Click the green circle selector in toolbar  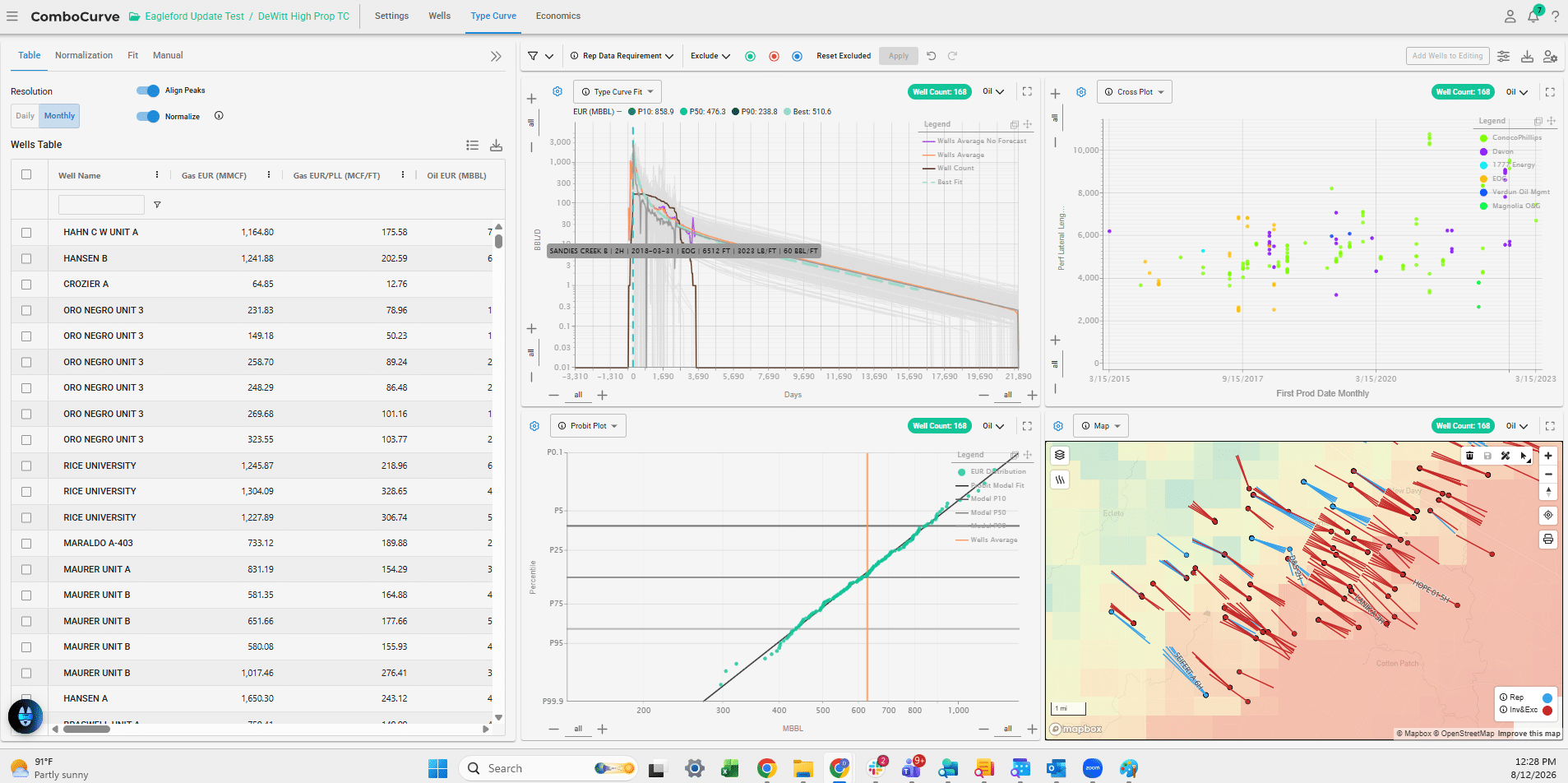(750, 56)
